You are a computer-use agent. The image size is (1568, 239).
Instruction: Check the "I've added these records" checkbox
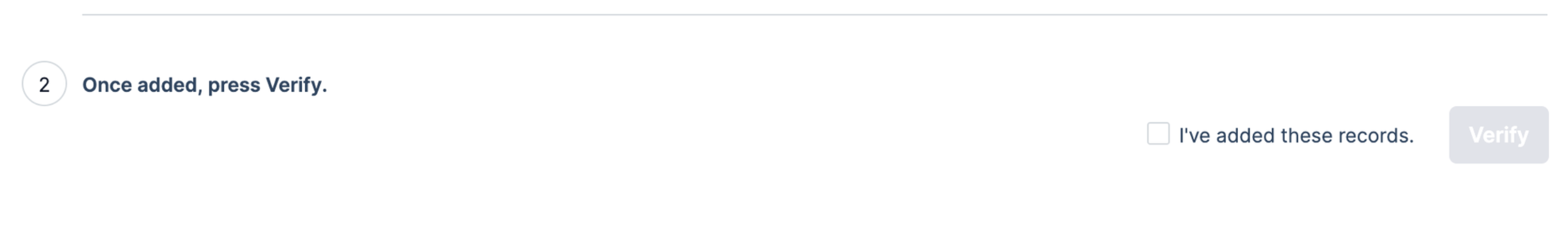[x=1158, y=133]
